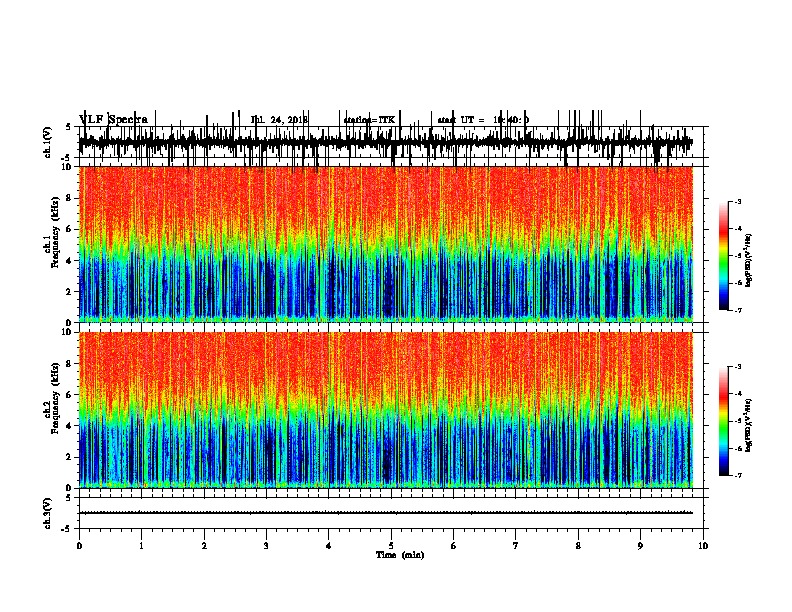Click the "-3" label on ch.1 color bar

[738, 201]
